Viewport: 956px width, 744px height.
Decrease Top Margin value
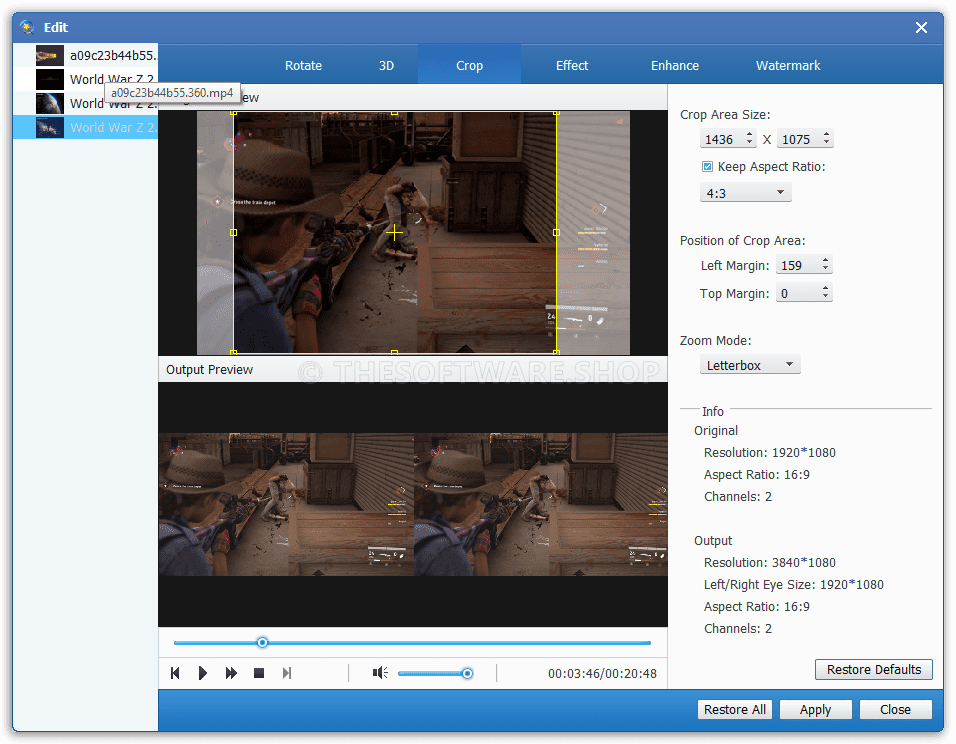[x=826, y=297]
